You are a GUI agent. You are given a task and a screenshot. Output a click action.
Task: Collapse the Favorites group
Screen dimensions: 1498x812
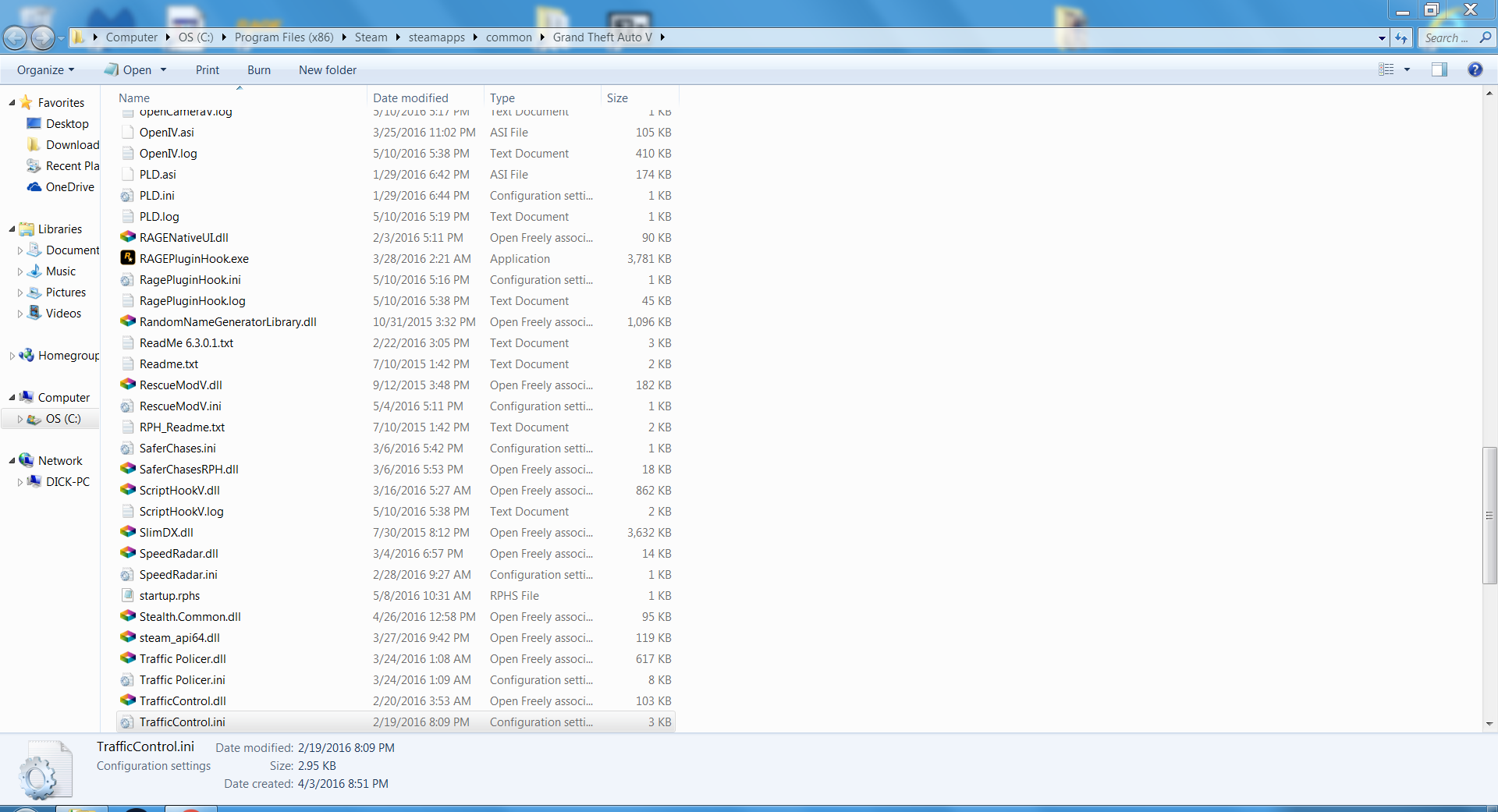pyautogui.click(x=12, y=103)
